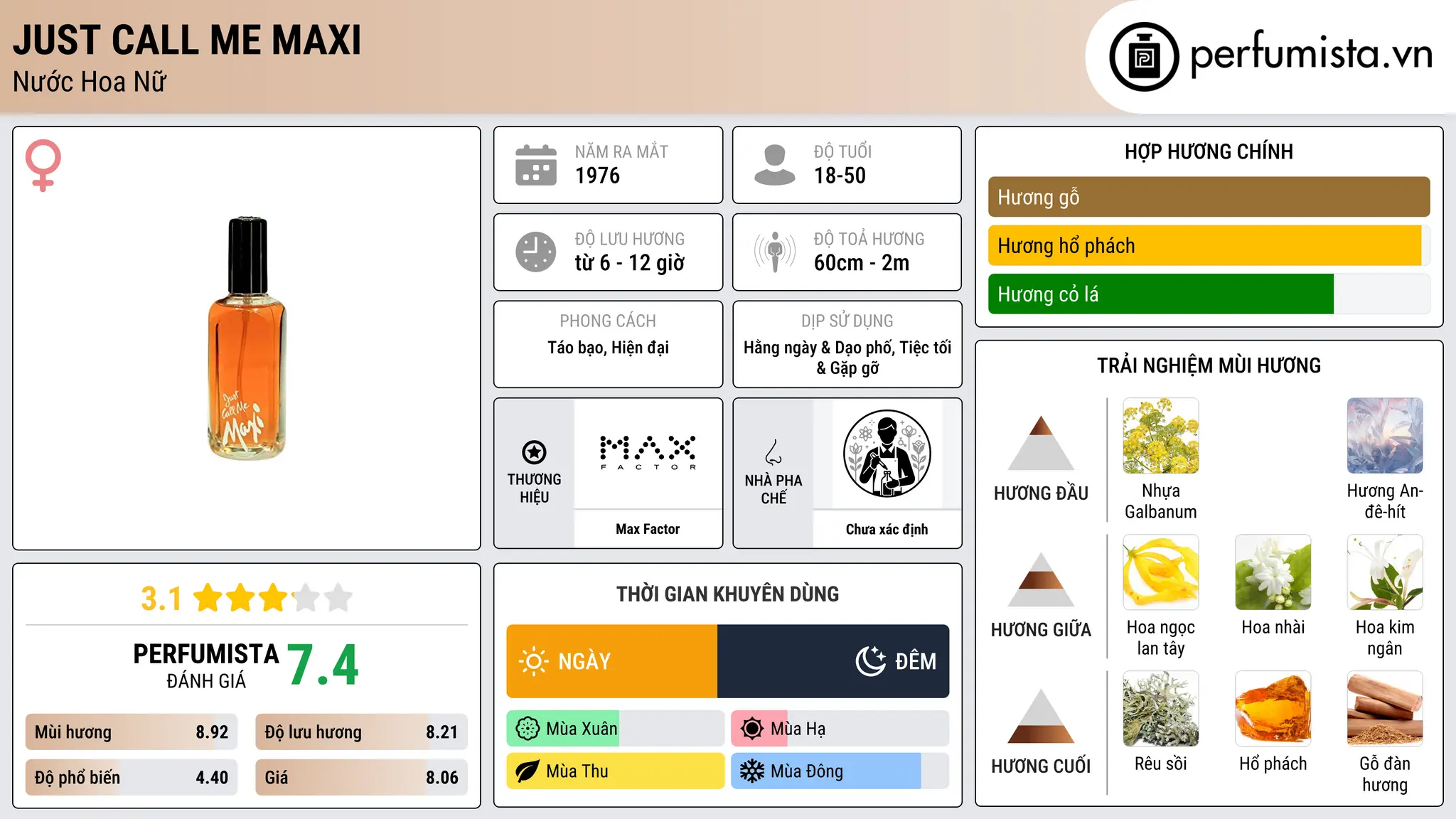This screenshot has height=819, width=1456.
Task: Click the sun icon for Mùa Hạ
Action: (752, 729)
